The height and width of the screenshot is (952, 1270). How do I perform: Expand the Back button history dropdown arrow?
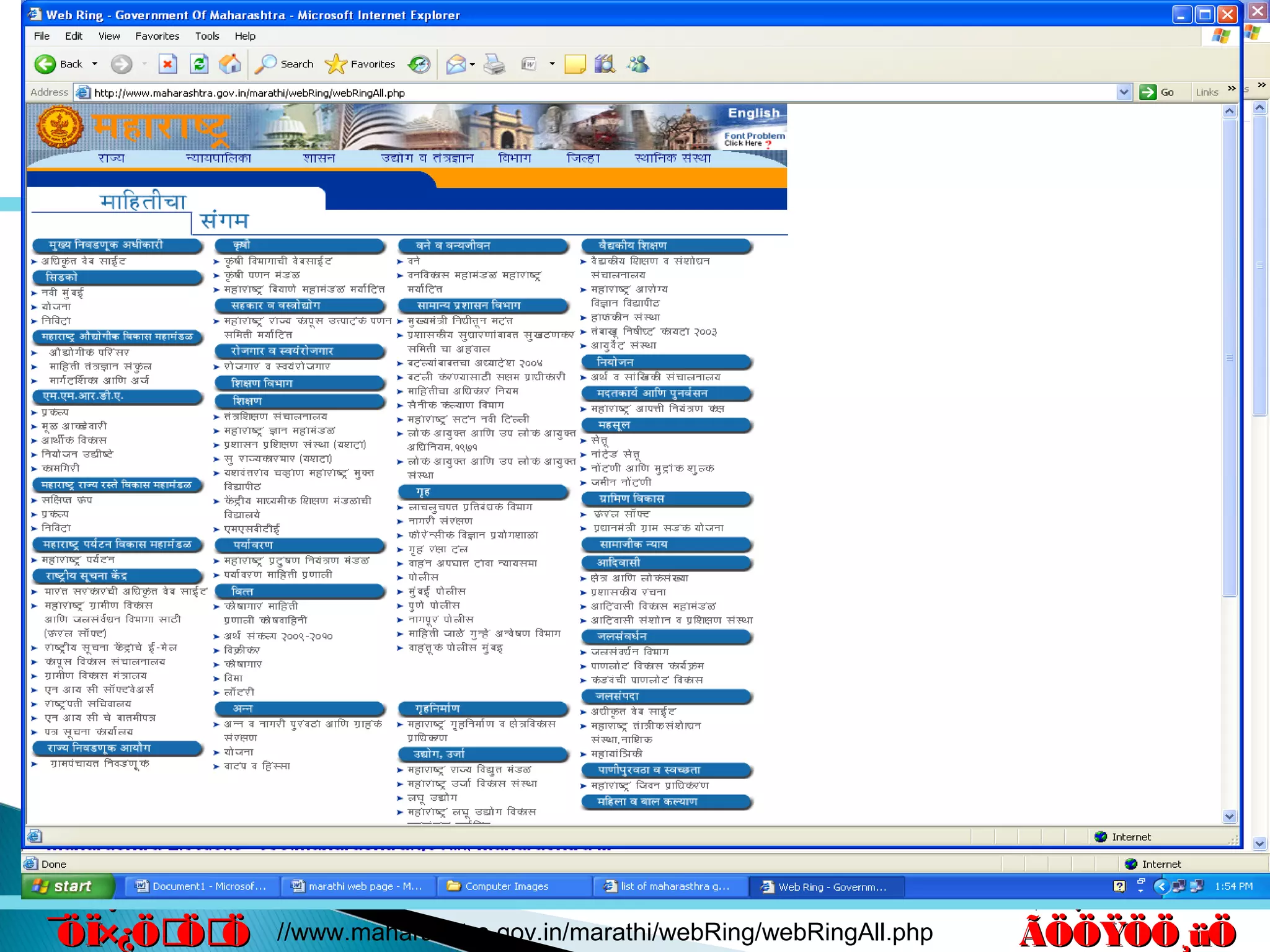(95, 64)
